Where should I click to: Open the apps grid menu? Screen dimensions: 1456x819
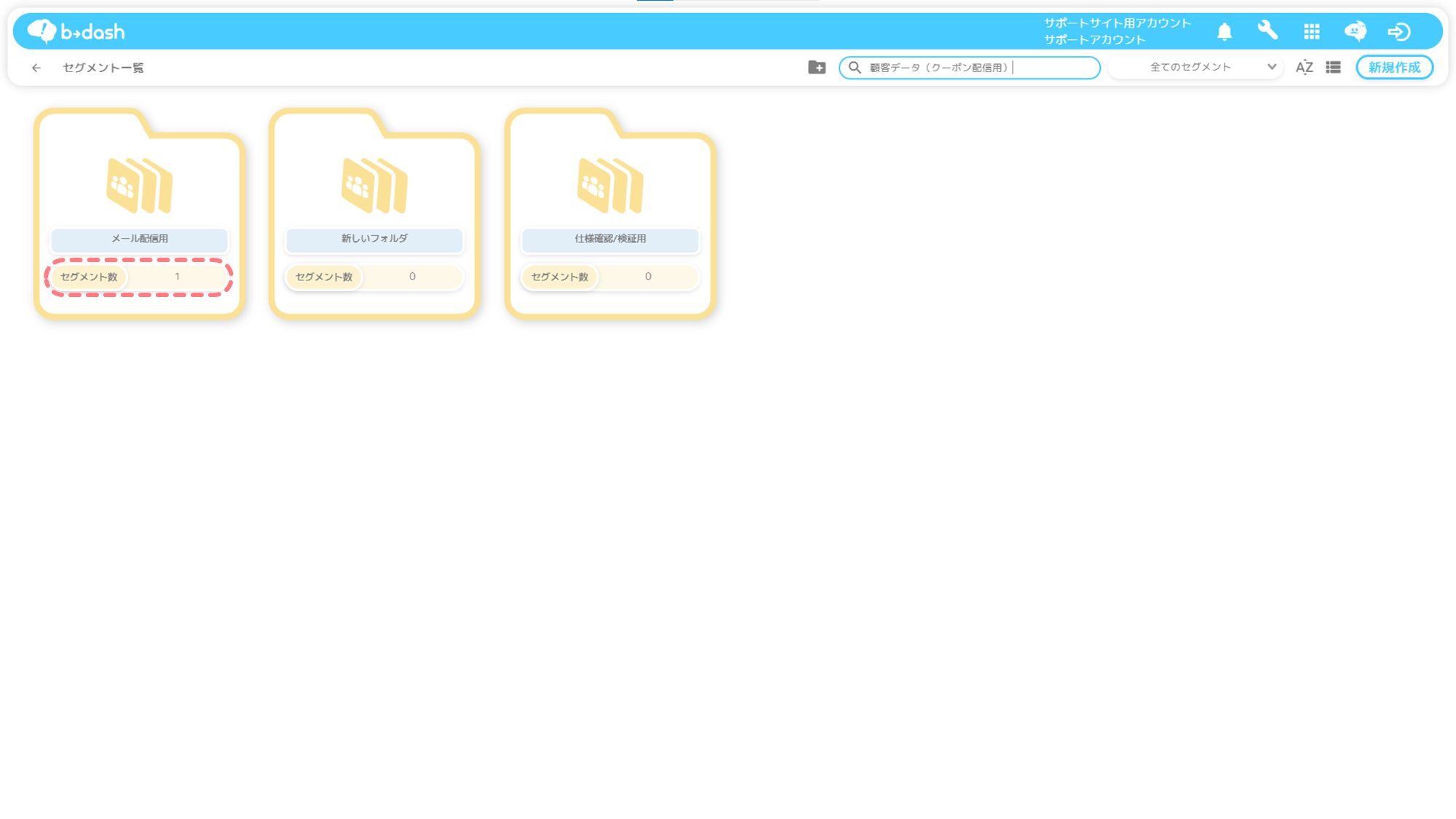tap(1312, 31)
